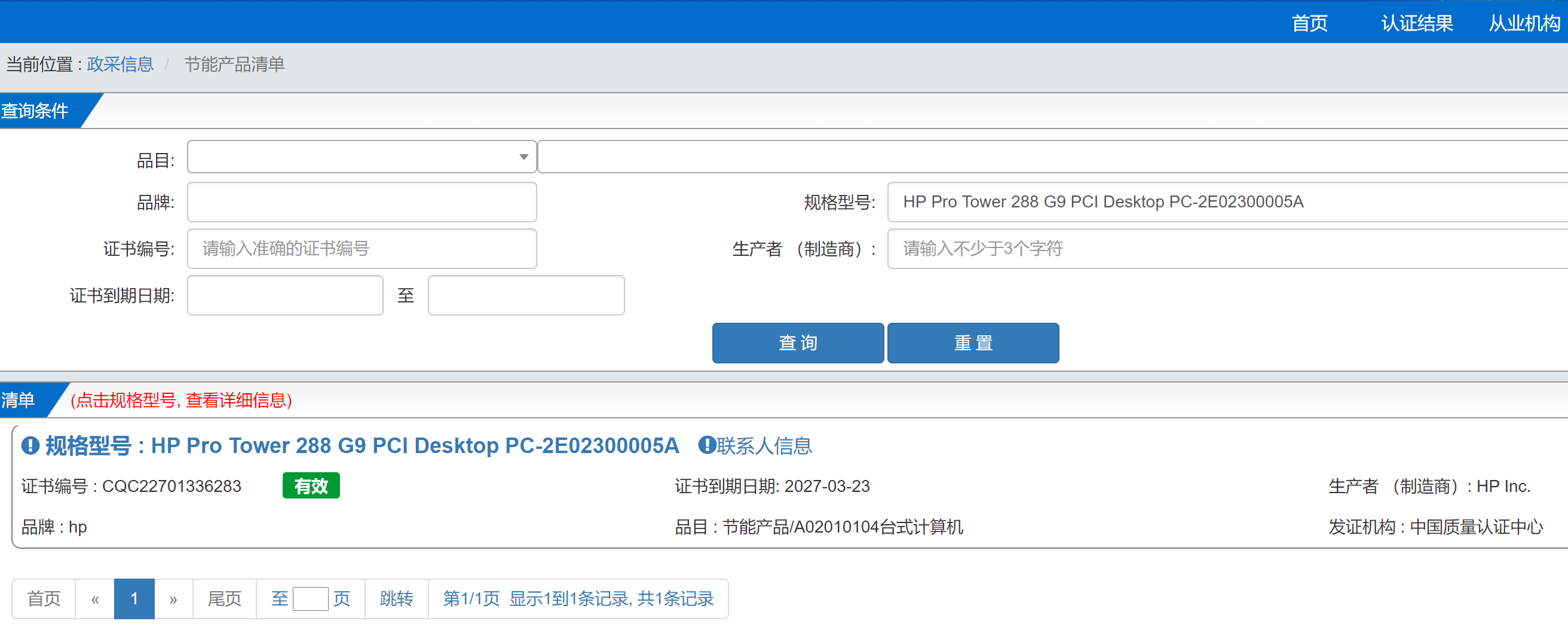Focus the 生产者(制造商) input field

(x=1228, y=249)
